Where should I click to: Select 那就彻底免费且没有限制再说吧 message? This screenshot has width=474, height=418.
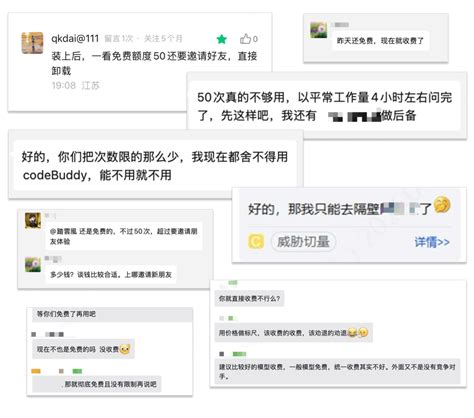[x=97, y=384]
